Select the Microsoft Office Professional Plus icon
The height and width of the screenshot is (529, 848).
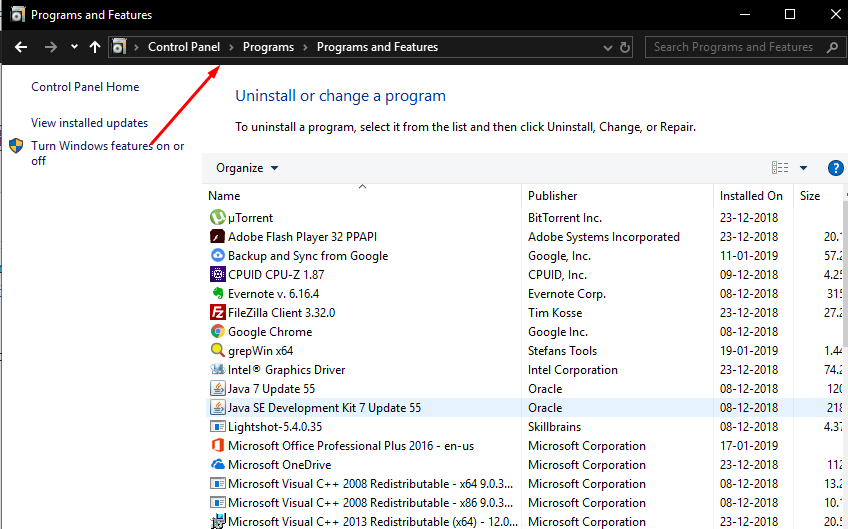[217, 445]
